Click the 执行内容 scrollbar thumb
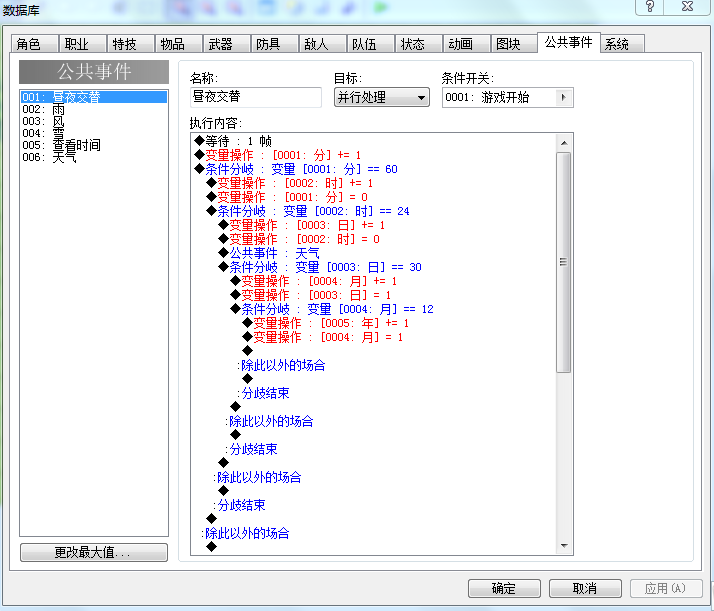Image resolution: width=714 pixels, height=611 pixels. [564, 262]
